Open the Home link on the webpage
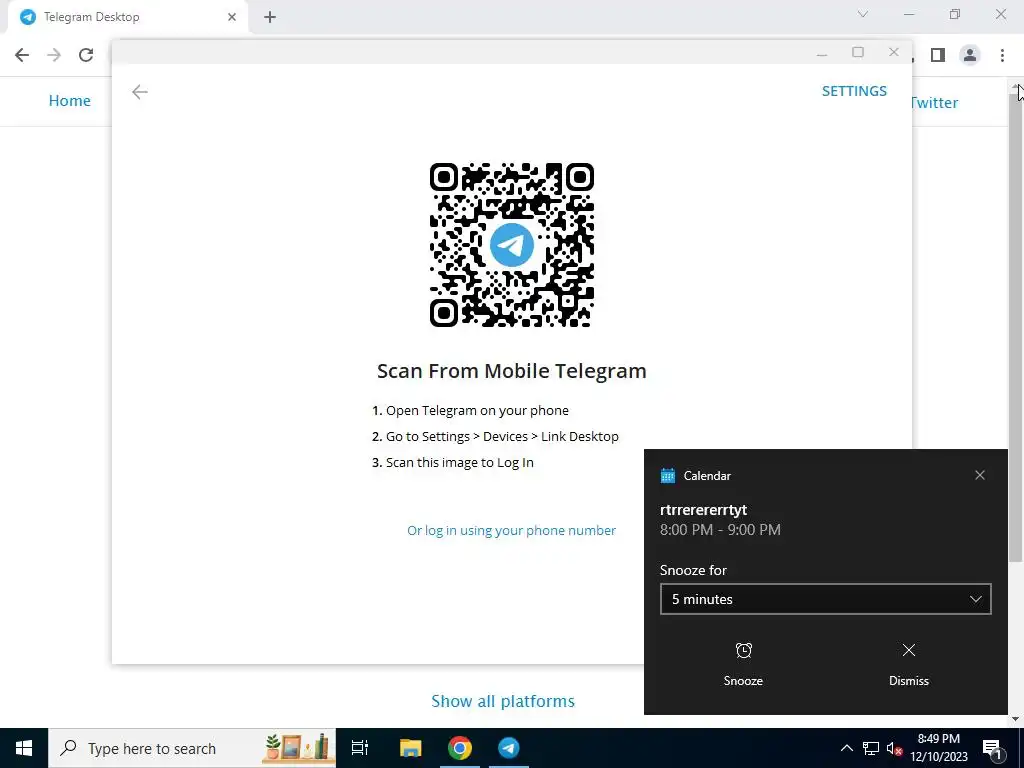Image resolution: width=1024 pixels, height=768 pixels. pos(69,101)
